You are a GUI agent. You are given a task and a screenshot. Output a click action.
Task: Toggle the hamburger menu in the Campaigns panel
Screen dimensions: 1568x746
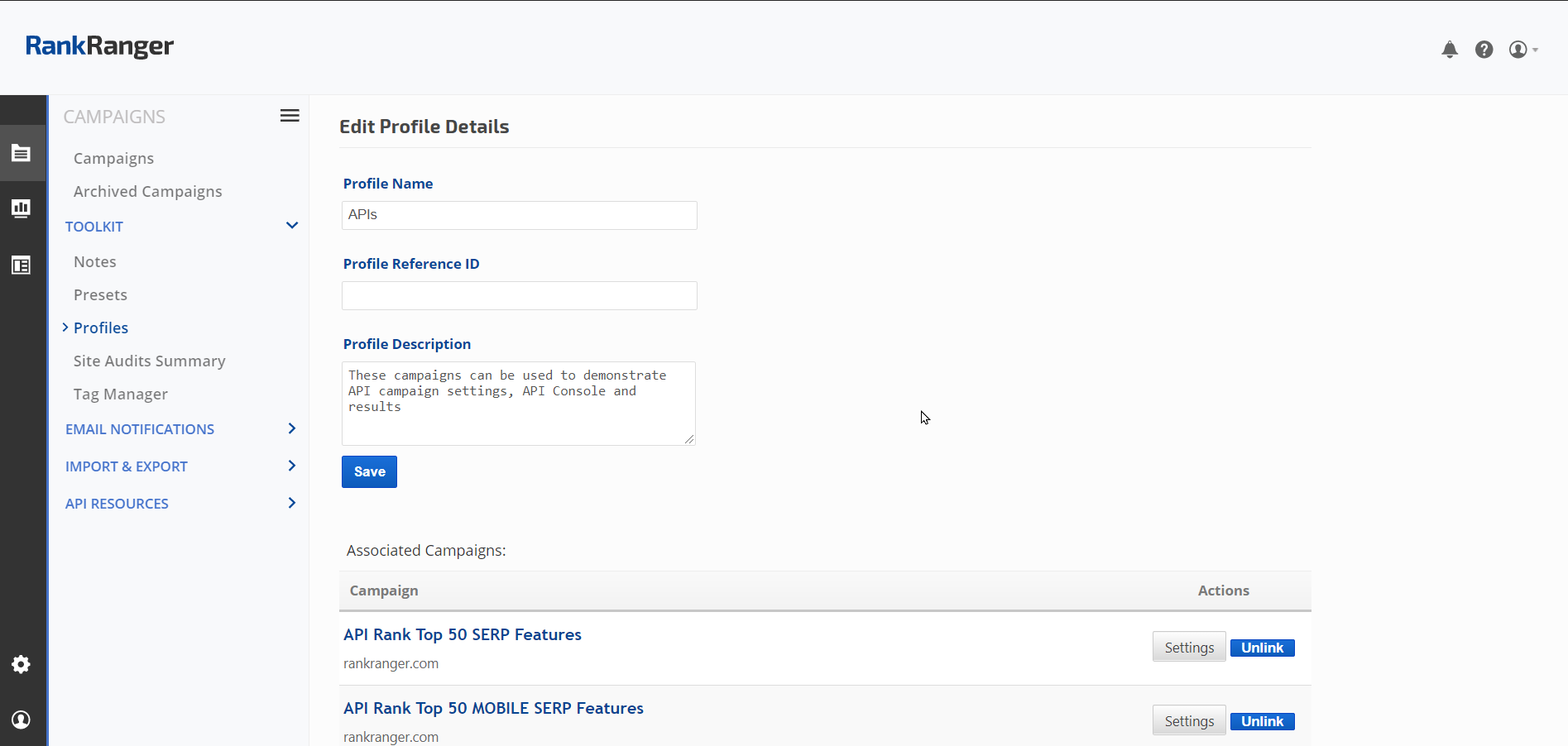point(290,116)
